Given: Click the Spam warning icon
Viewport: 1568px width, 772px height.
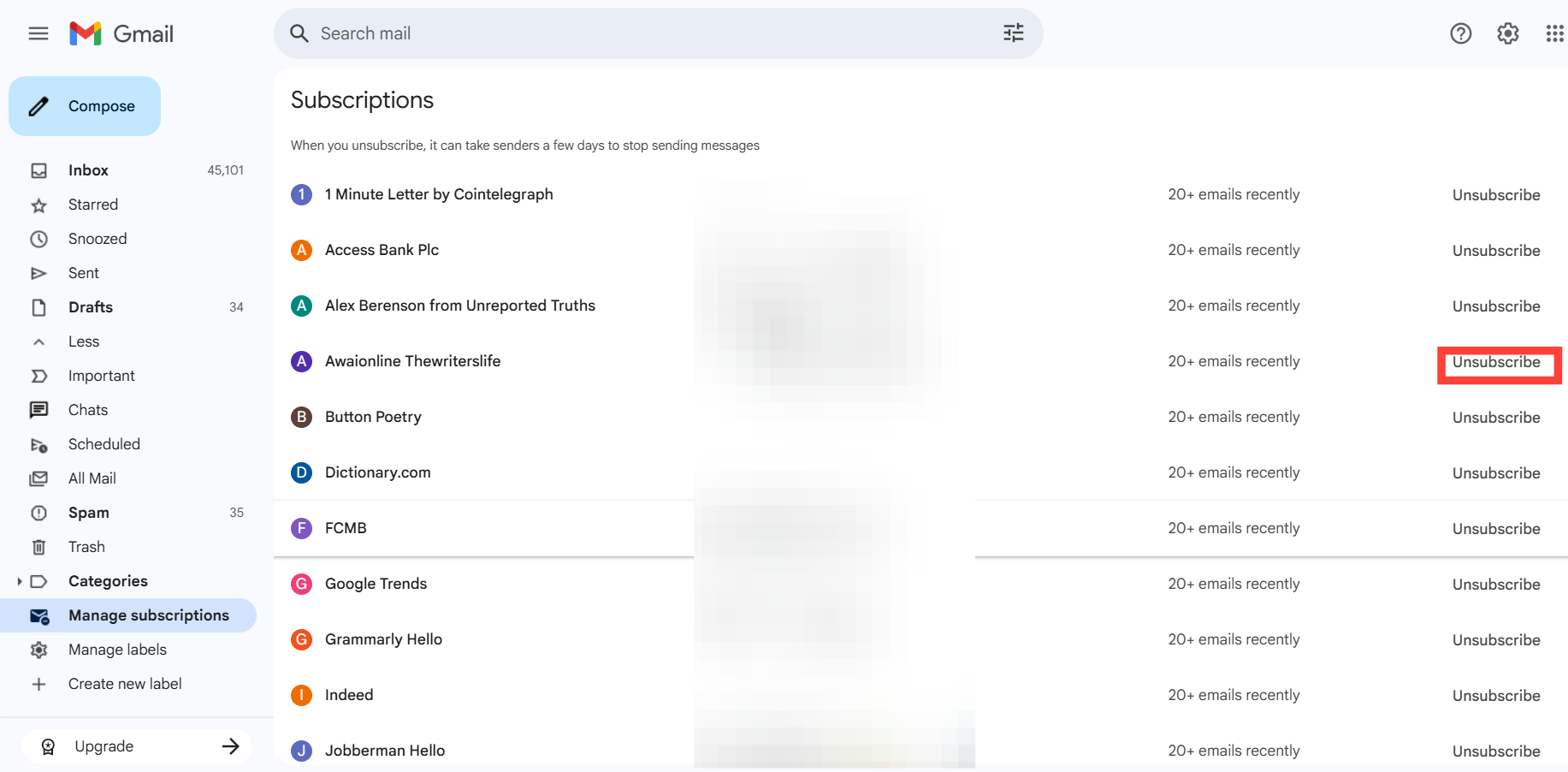Looking at the screenshot, I should 38,513.
